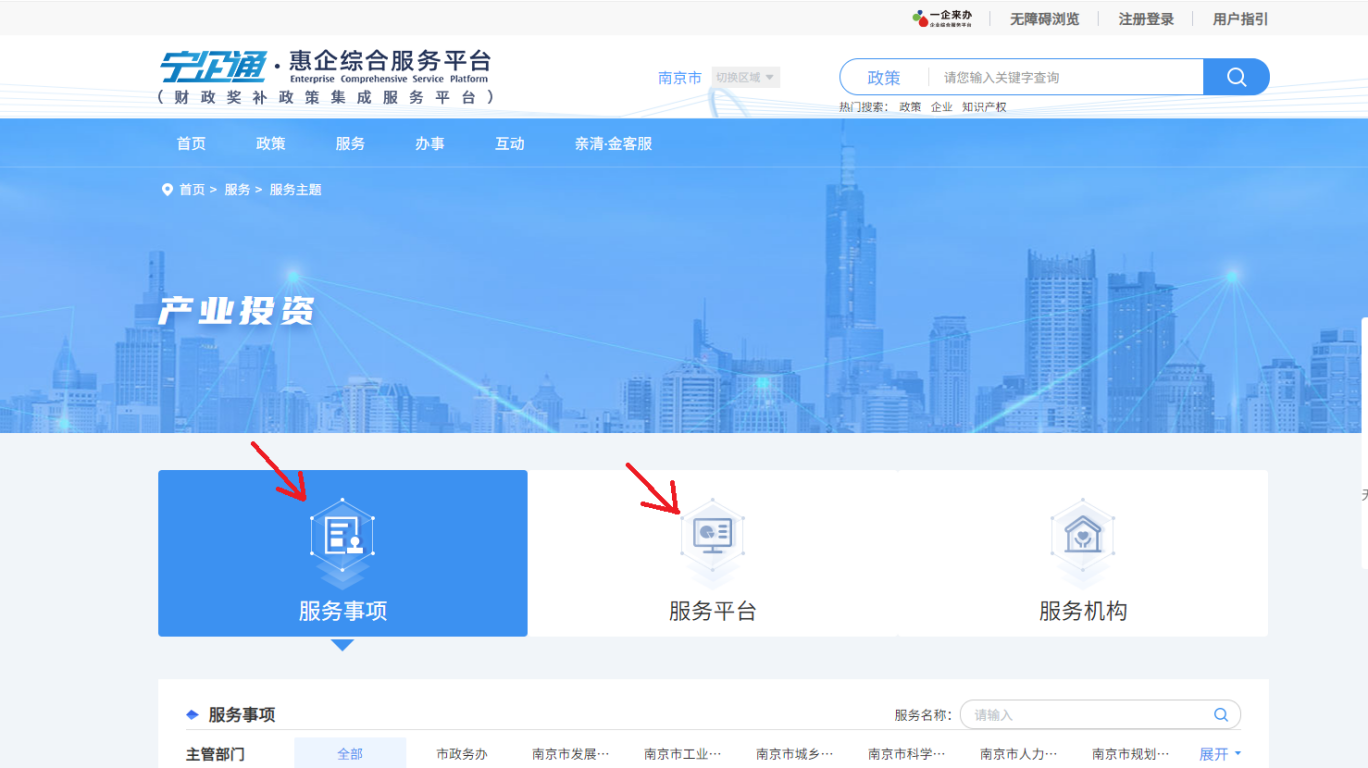The image size is (1368, 768).
Task: Open the 一企来办 logo link
Action: [x=942, y=19]
